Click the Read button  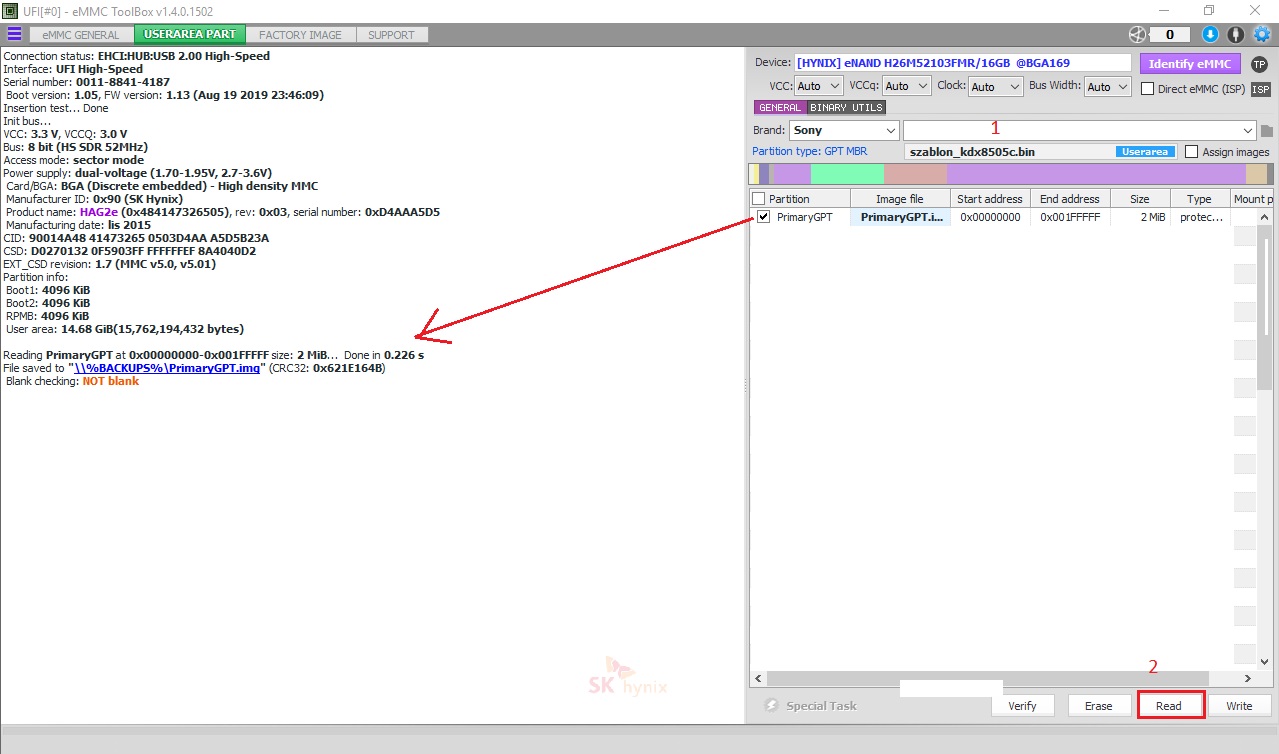[x=1170, y=705]
